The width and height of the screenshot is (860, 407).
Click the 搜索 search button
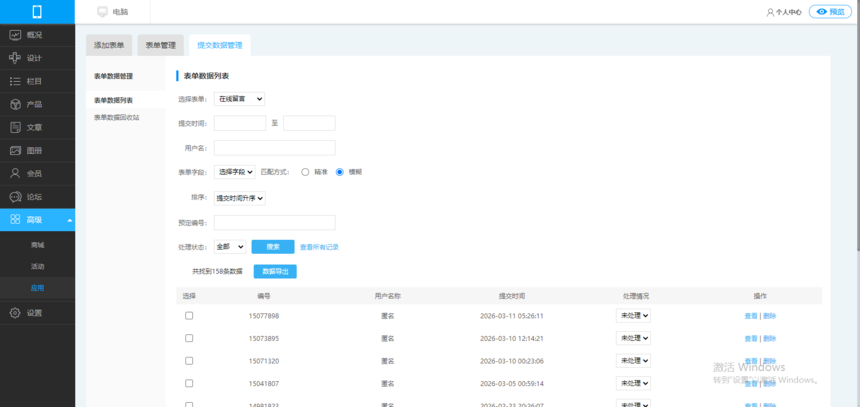(273, 246)
